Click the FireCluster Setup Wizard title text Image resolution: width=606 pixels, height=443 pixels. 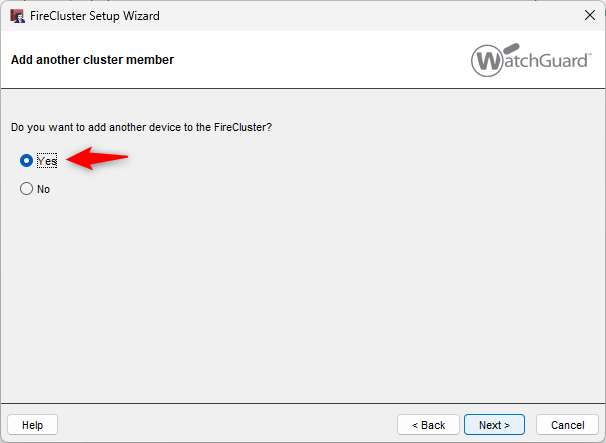[95, 16]
